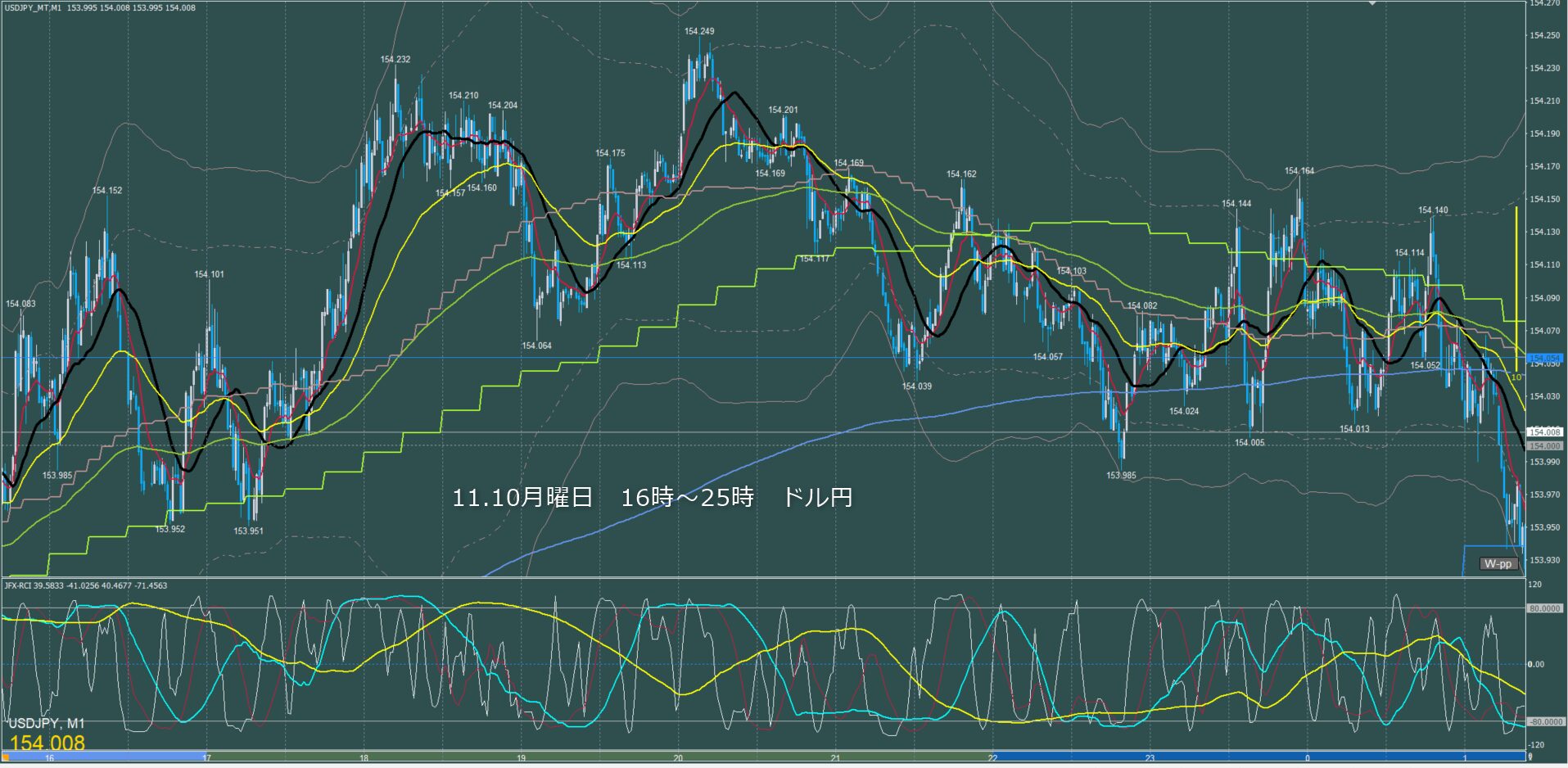This screenshot has height=768, width=1568.
Task: Select the Japanese date annotation text on chart
Action: pos(652,497)
